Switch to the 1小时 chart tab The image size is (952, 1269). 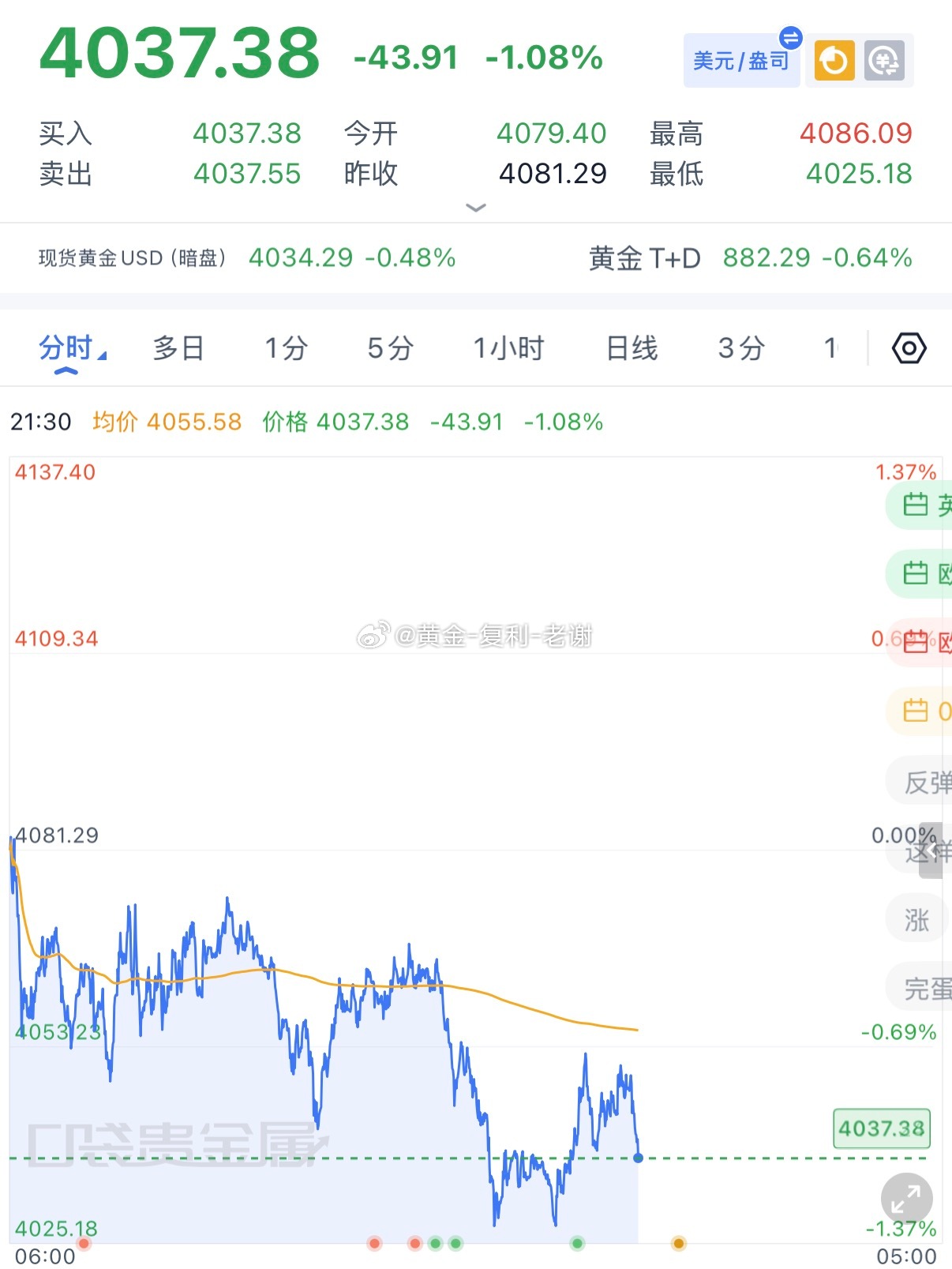click(x=508, y=348)
